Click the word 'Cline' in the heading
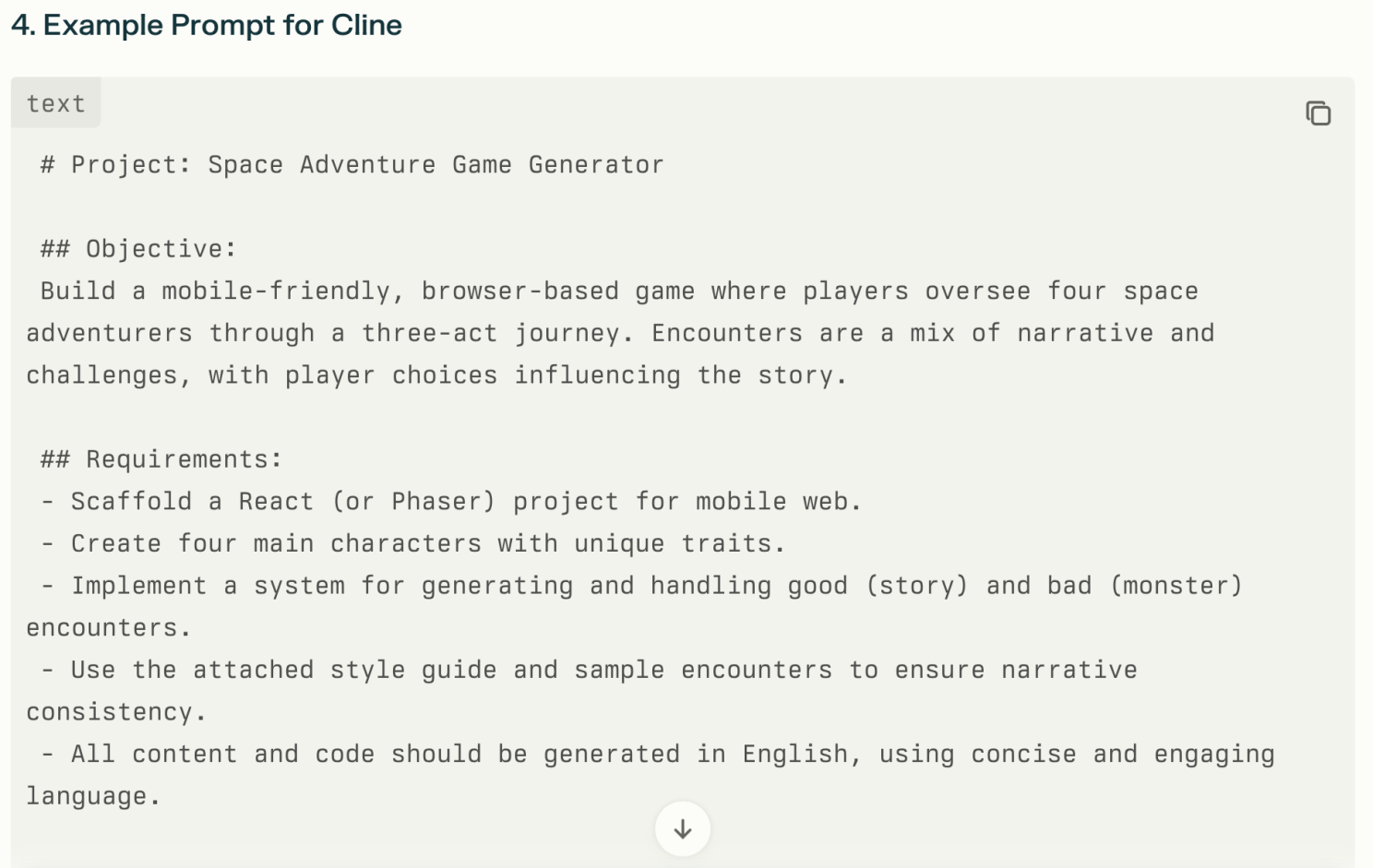The width and height of the screenshot is (1373, 868). click(x=366, y=25)
